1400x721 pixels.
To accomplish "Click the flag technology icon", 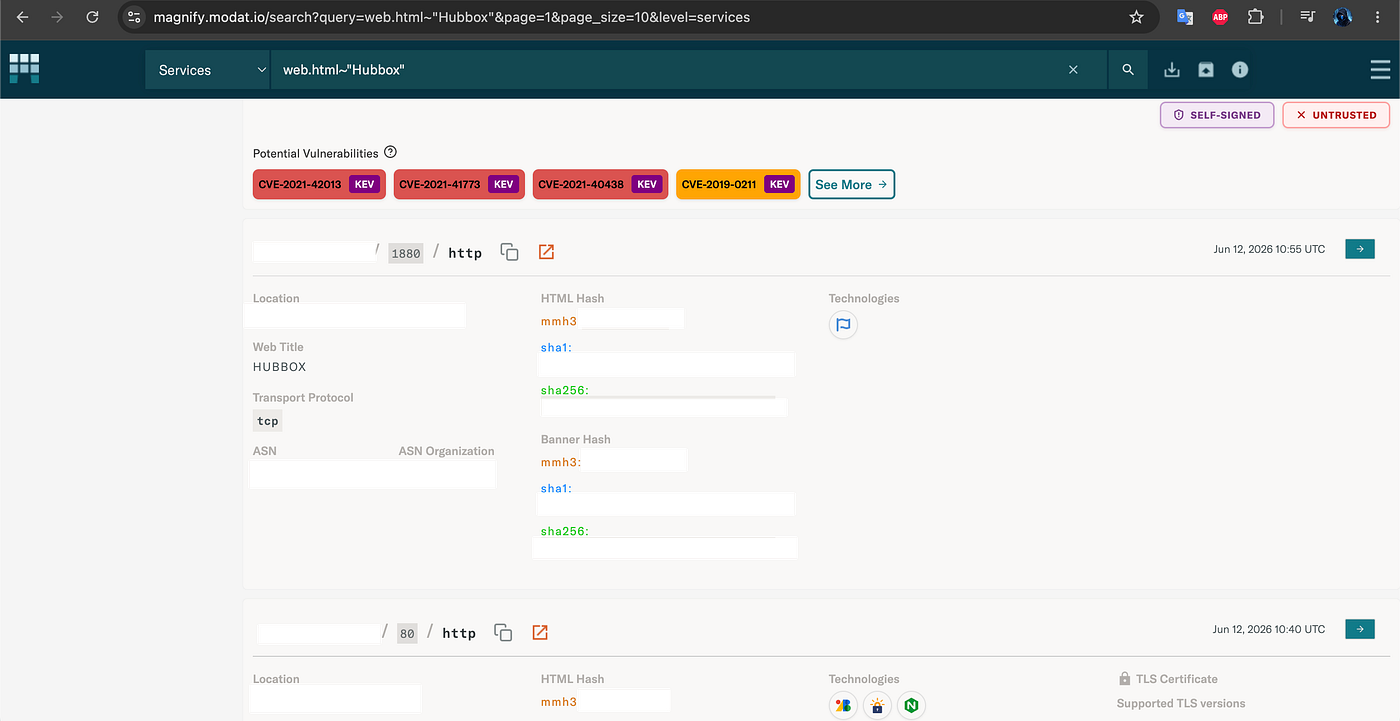I will [843, 325].
